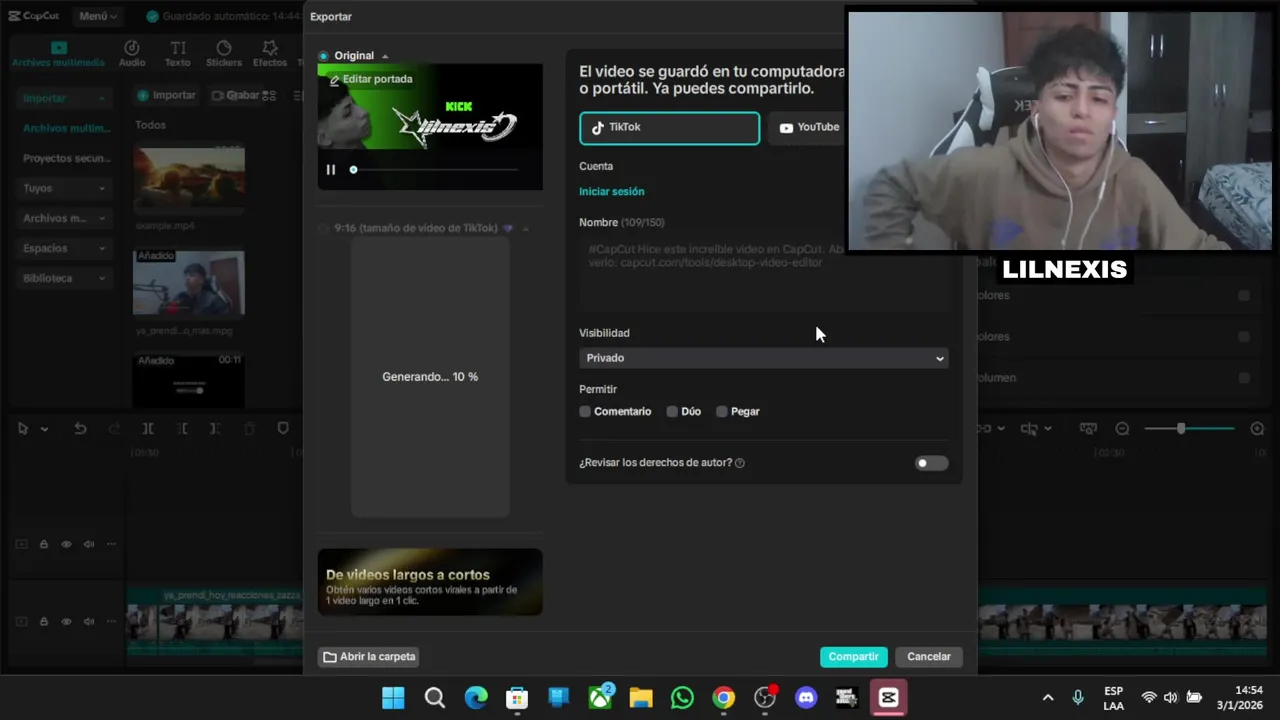Click the delete left trim icon
This screenshot has height=720, width=1280.
tap(182, 429)
